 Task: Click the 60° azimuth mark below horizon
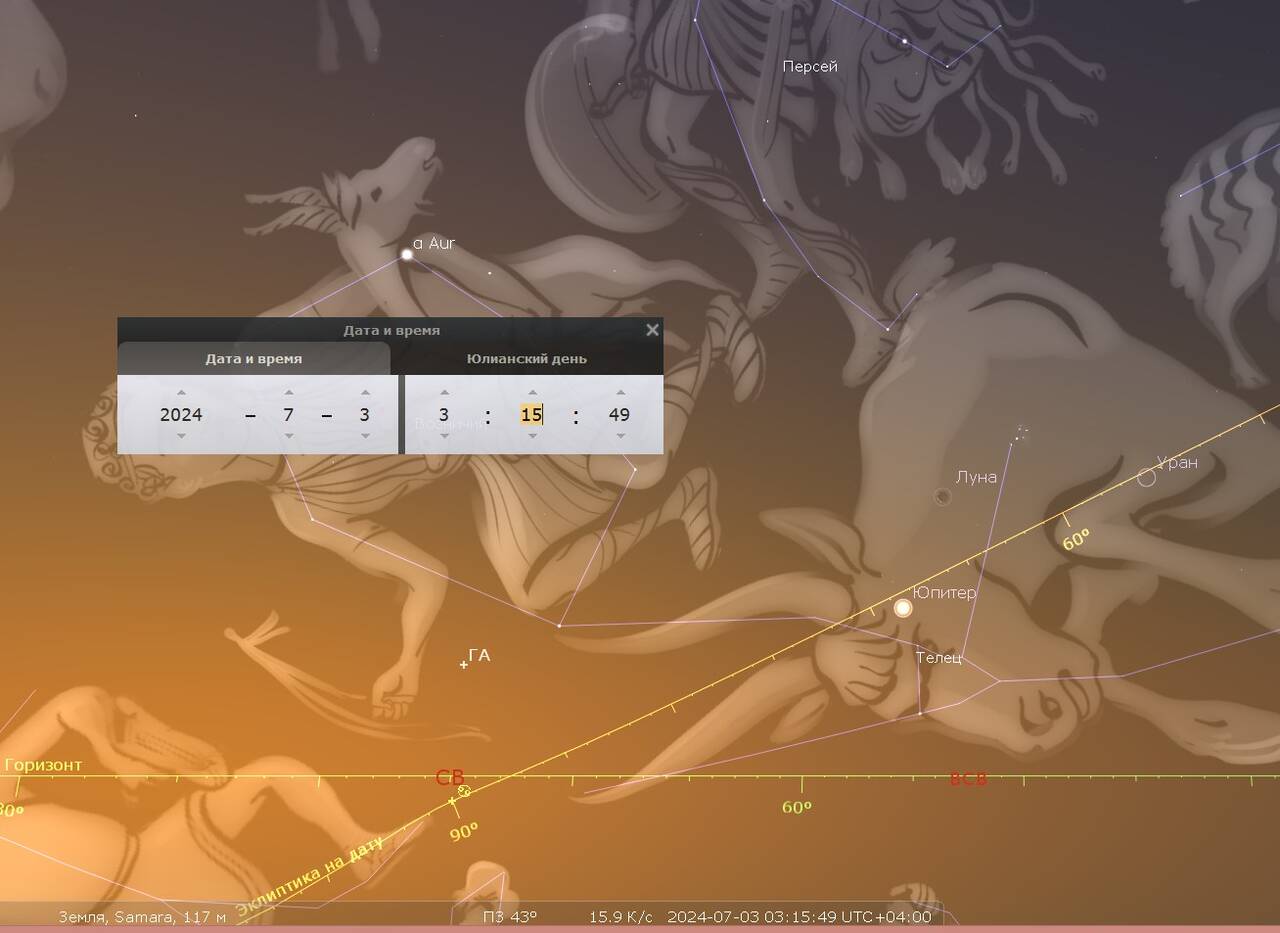[x=797, y=807]
